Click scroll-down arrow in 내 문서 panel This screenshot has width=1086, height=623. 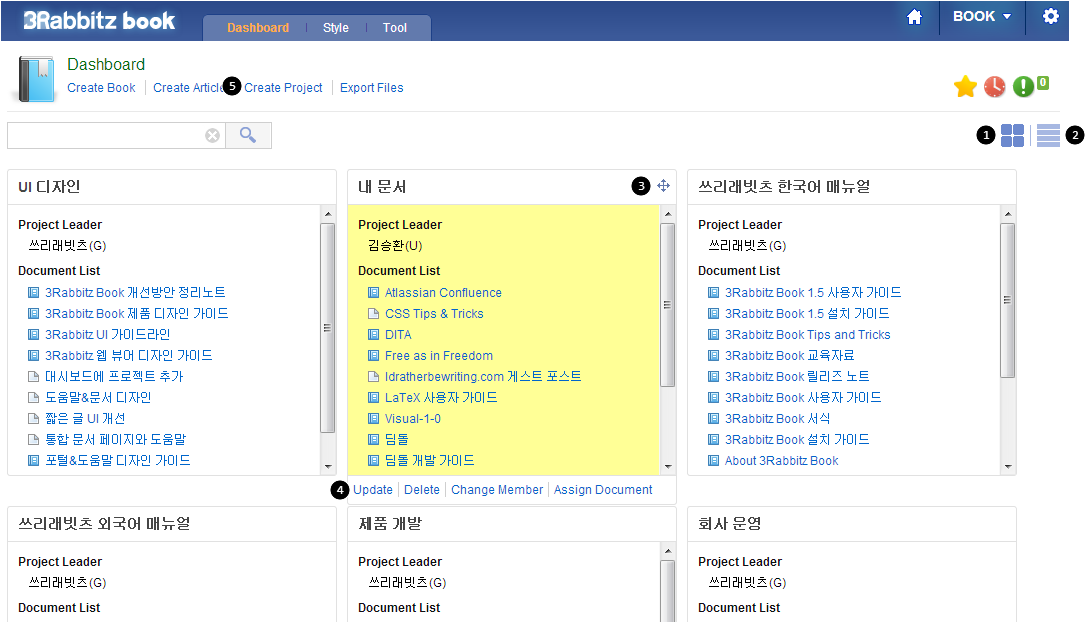(668, 467)
